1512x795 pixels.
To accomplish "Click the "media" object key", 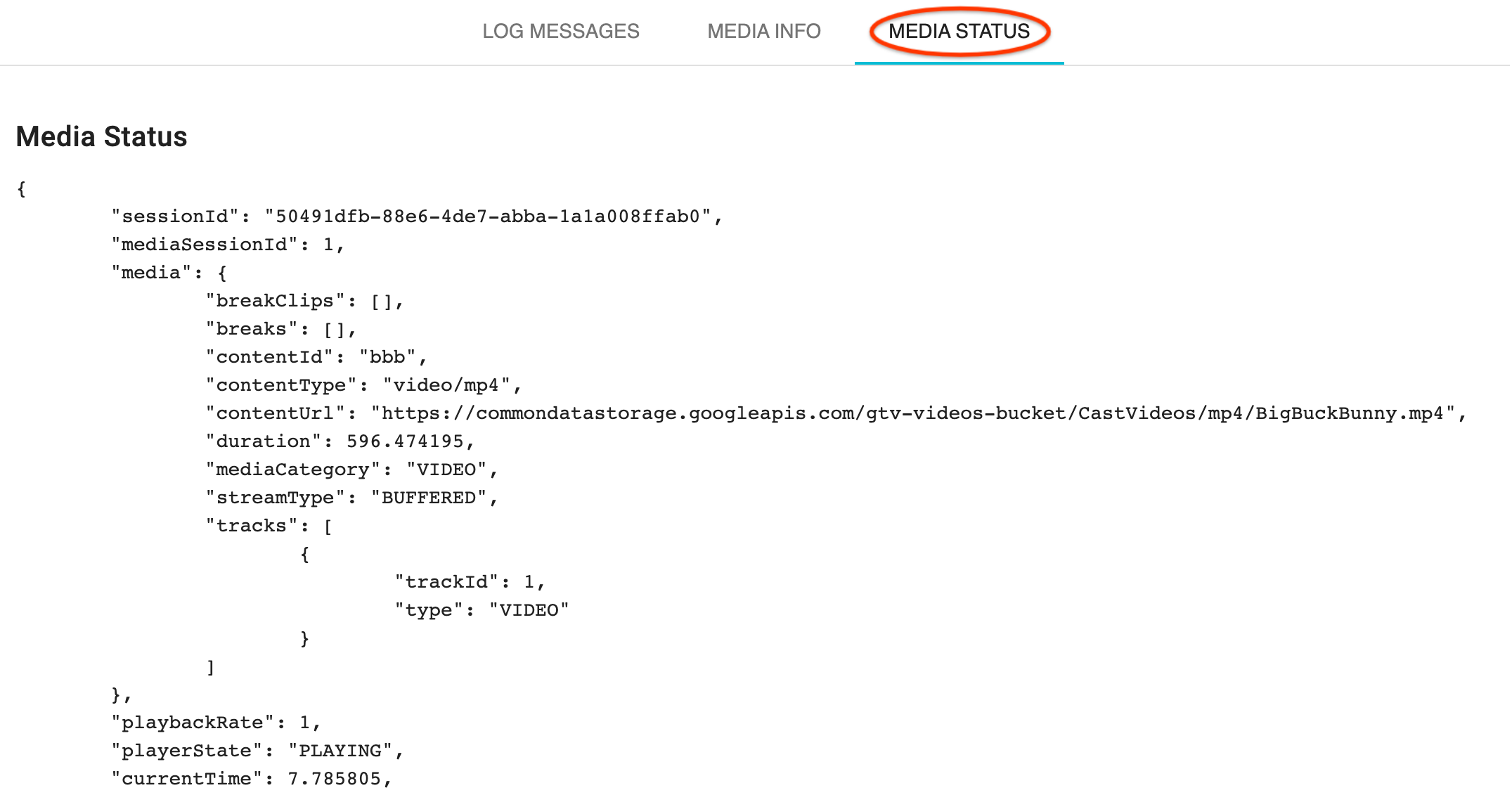I will [x=151, y=273].
